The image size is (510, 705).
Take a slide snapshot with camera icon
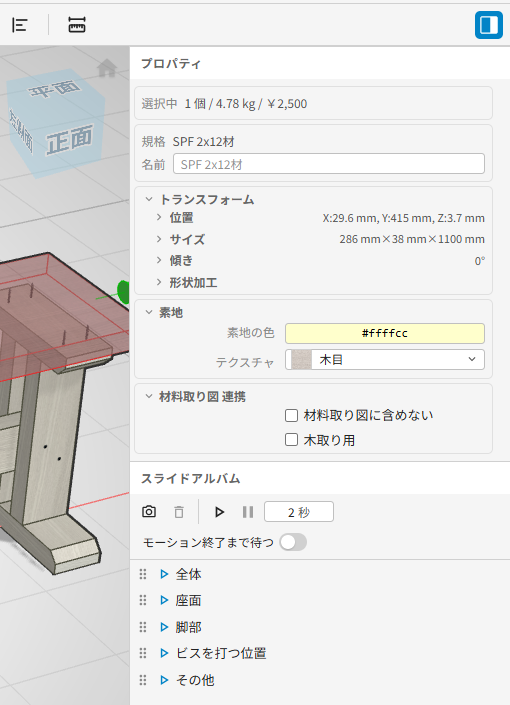tap(149, 512)
